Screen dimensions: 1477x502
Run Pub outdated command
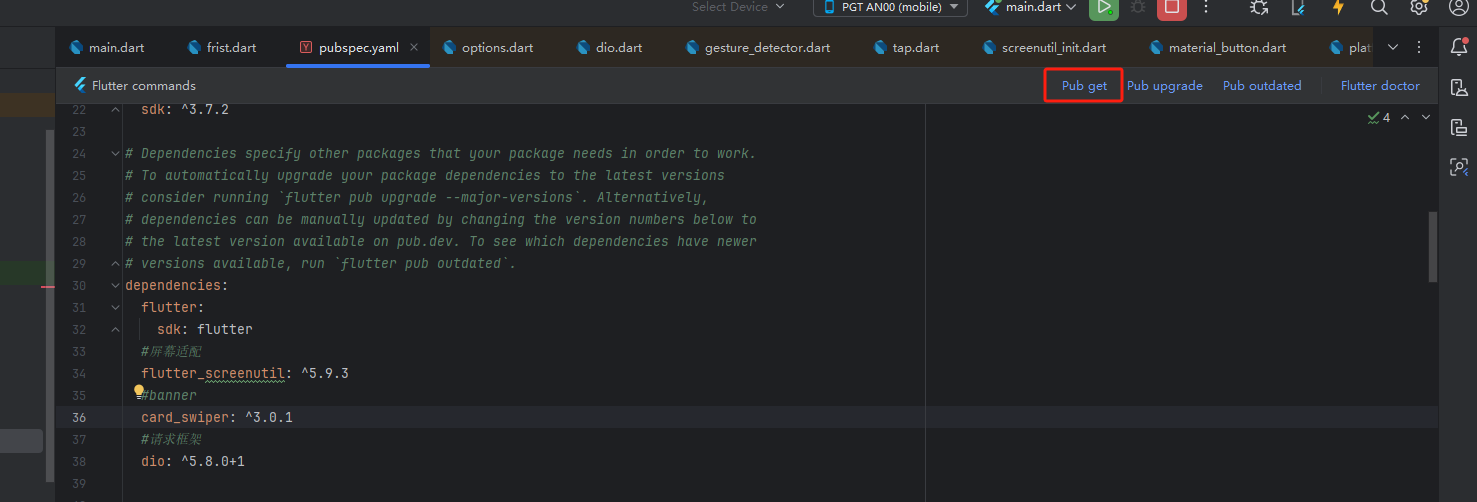pos(1262,86)
